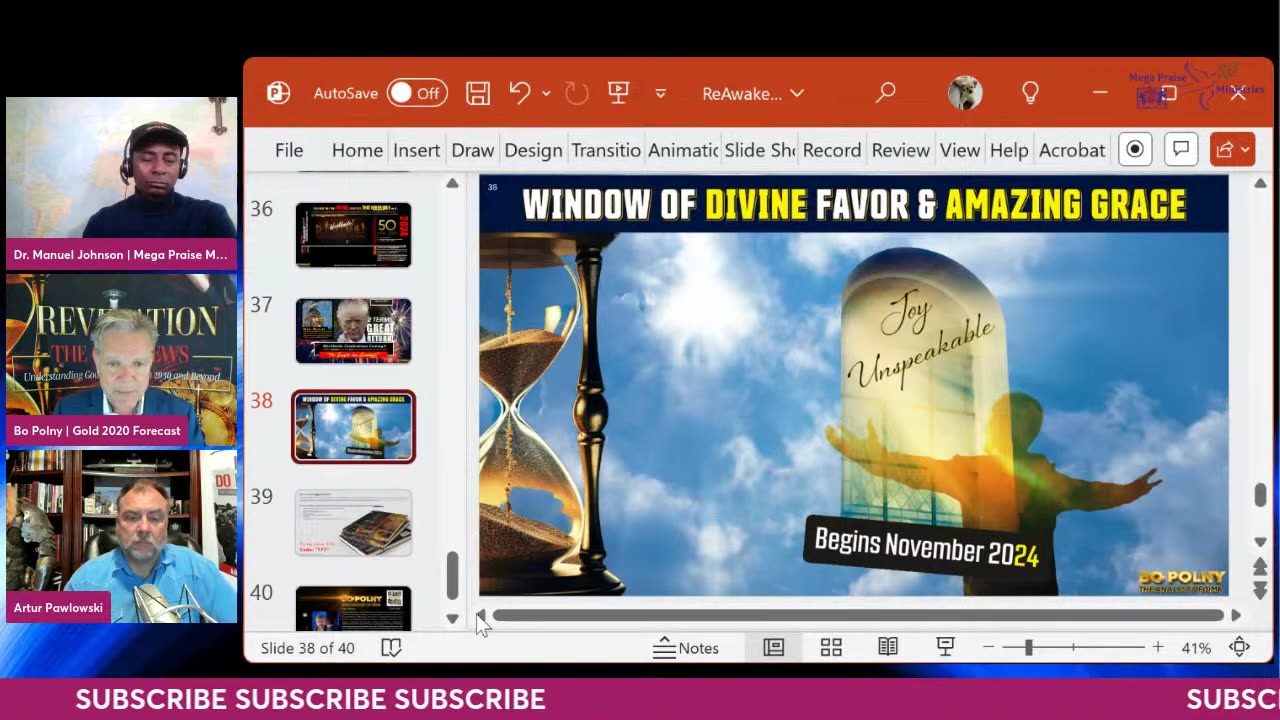
Task: Switch to Normal view icon
Action: coord(774,648)
